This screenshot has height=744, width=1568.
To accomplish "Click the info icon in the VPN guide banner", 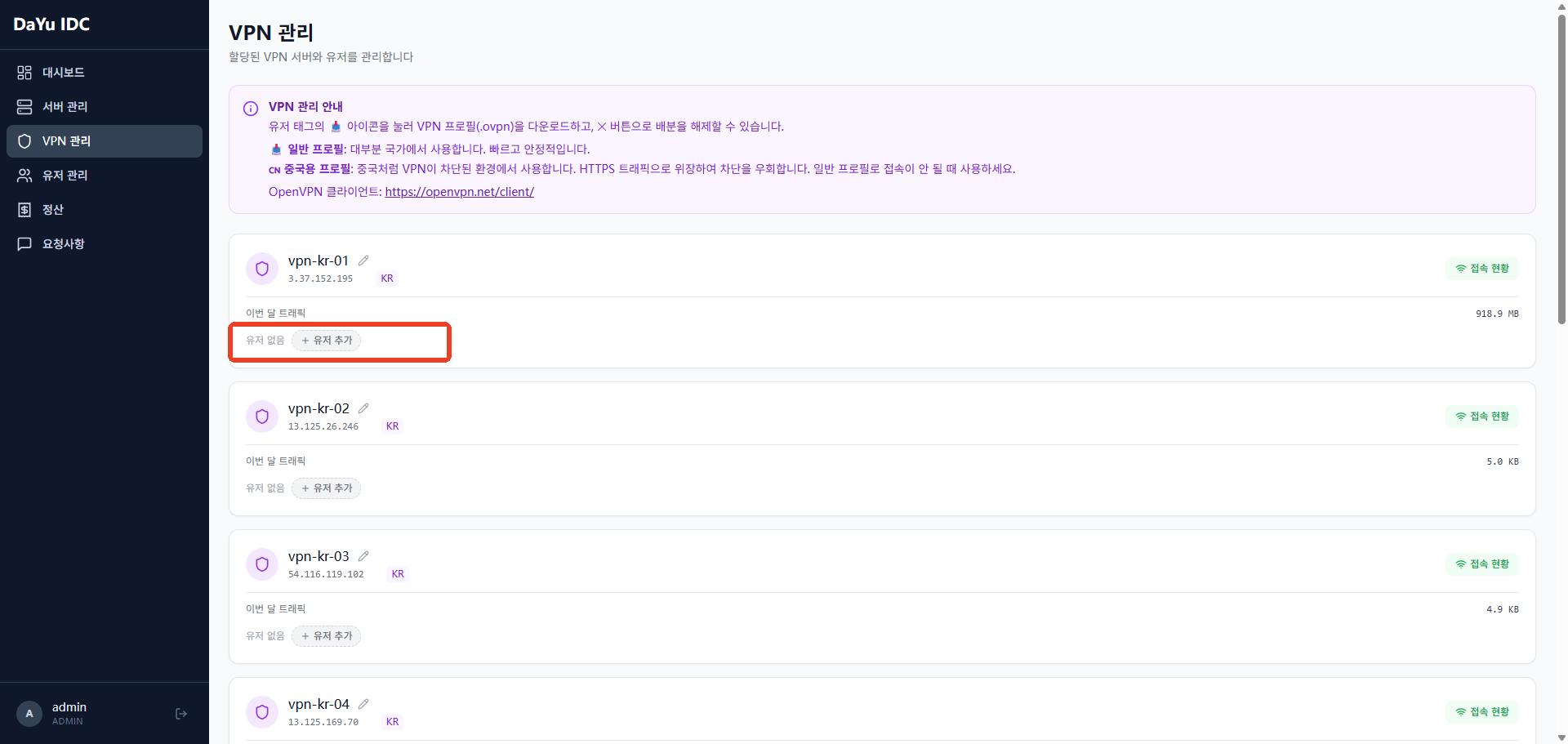I will (251, 109).
